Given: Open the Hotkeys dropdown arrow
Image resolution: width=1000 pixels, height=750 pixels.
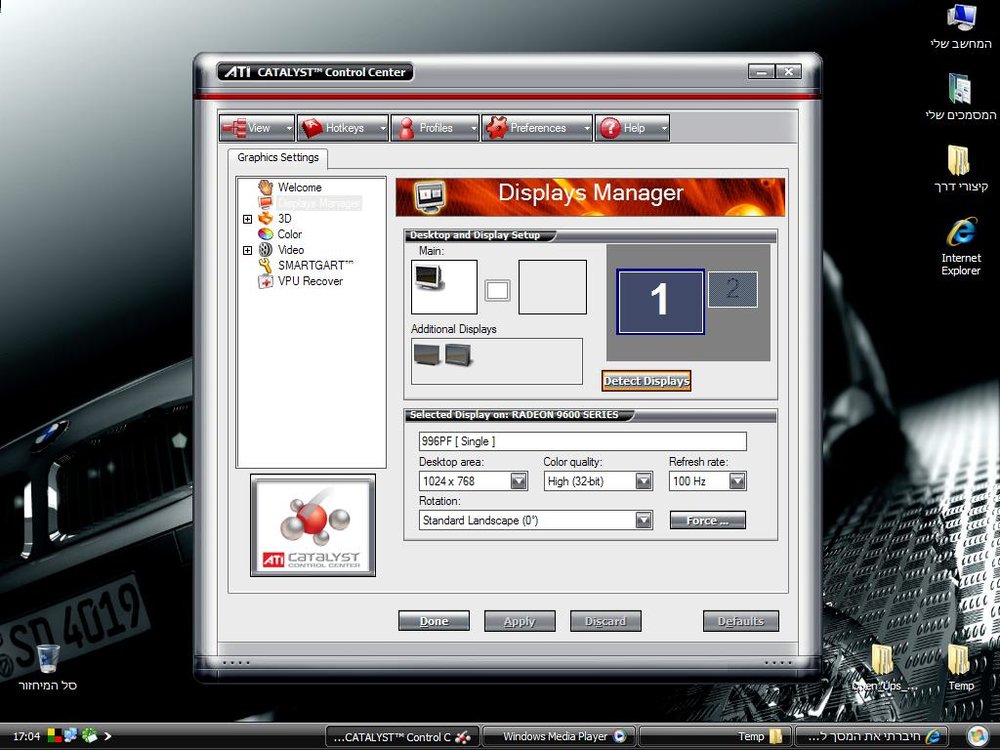Looking at the screenshot, I should pyautogui.click(x=383, y=129).
